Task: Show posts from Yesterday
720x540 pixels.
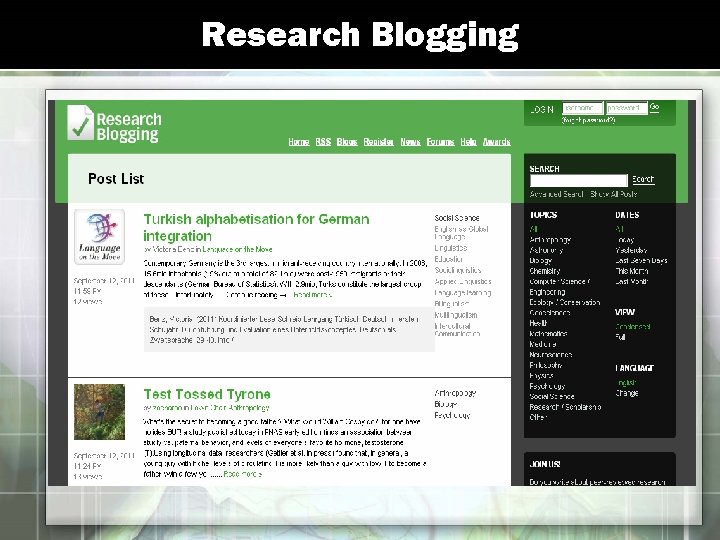Action: (631, 250)
